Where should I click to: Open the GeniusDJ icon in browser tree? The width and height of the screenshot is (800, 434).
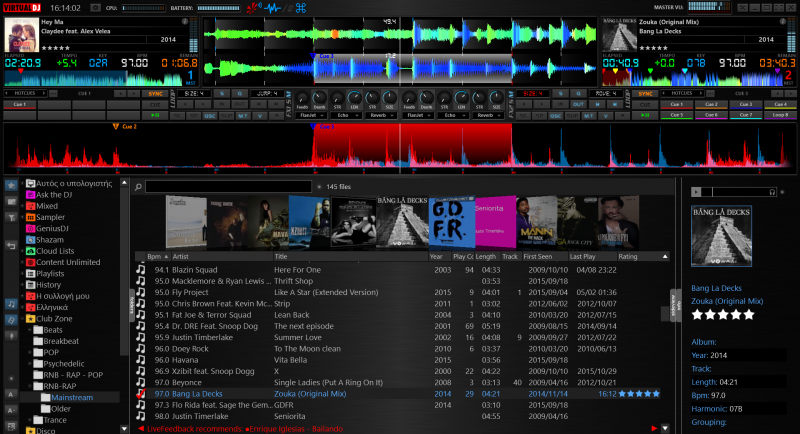click(30, 228)
